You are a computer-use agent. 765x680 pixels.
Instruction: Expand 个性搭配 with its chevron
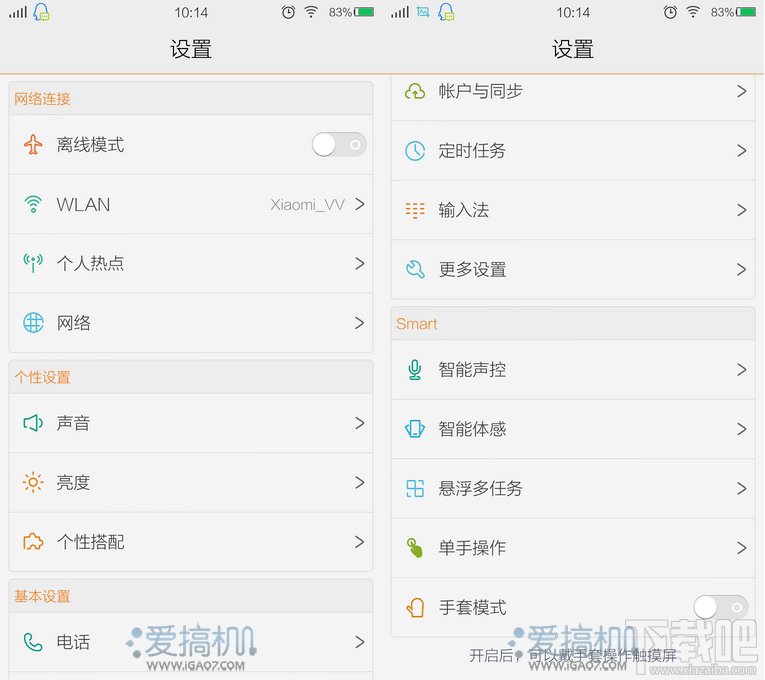pos(360,542)
